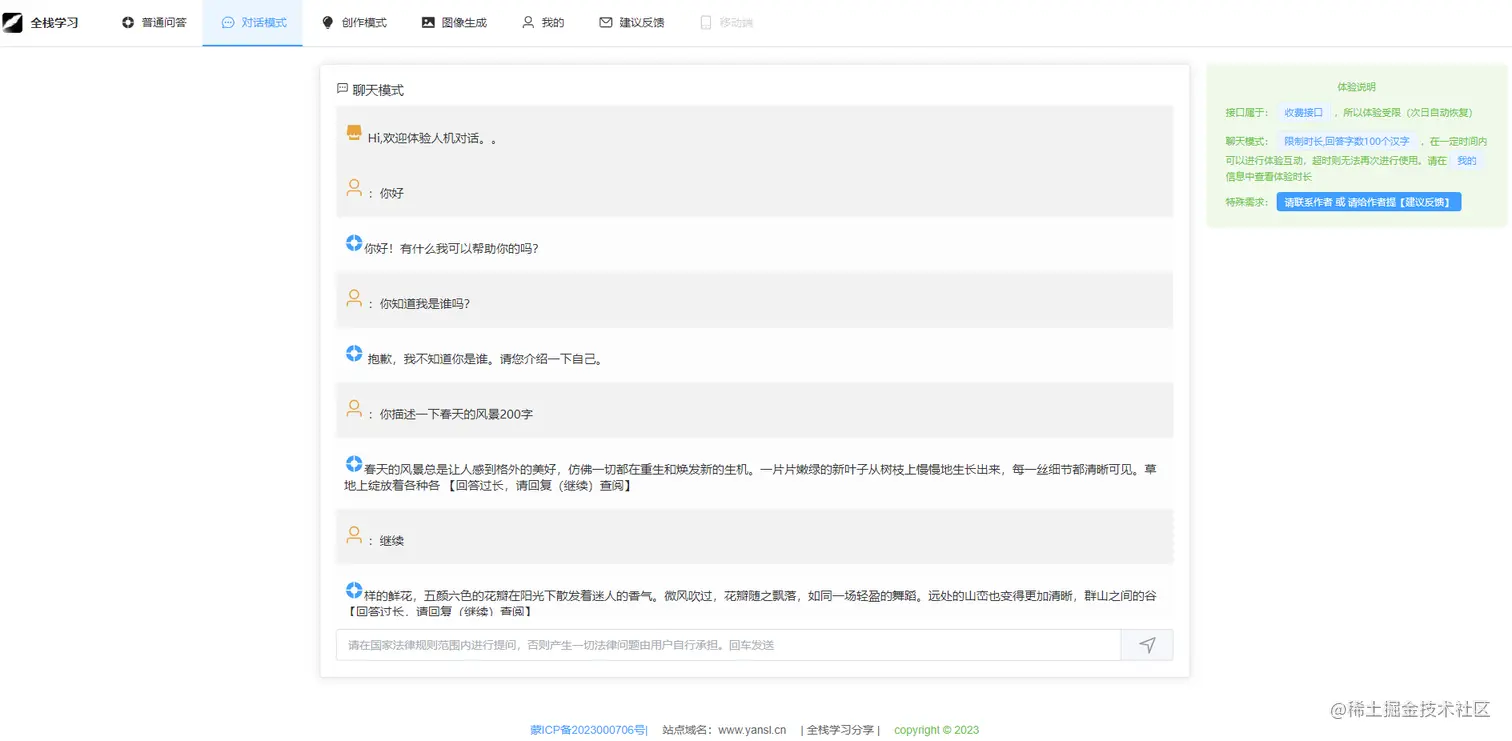Click the 接口属于： label
1512x741 pixels.
click(1247, 113)
